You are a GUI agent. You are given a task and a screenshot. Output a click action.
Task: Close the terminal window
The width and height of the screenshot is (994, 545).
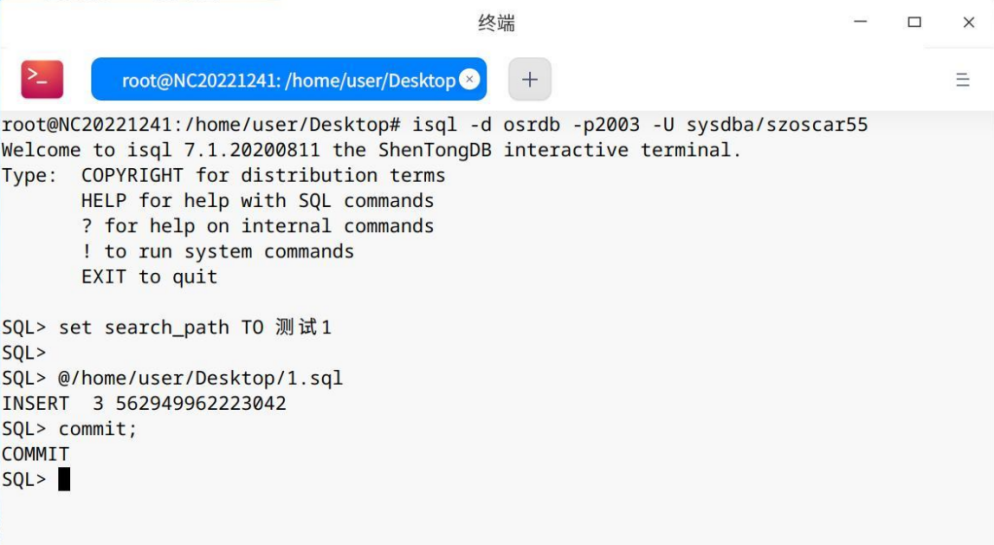(968, 22)
